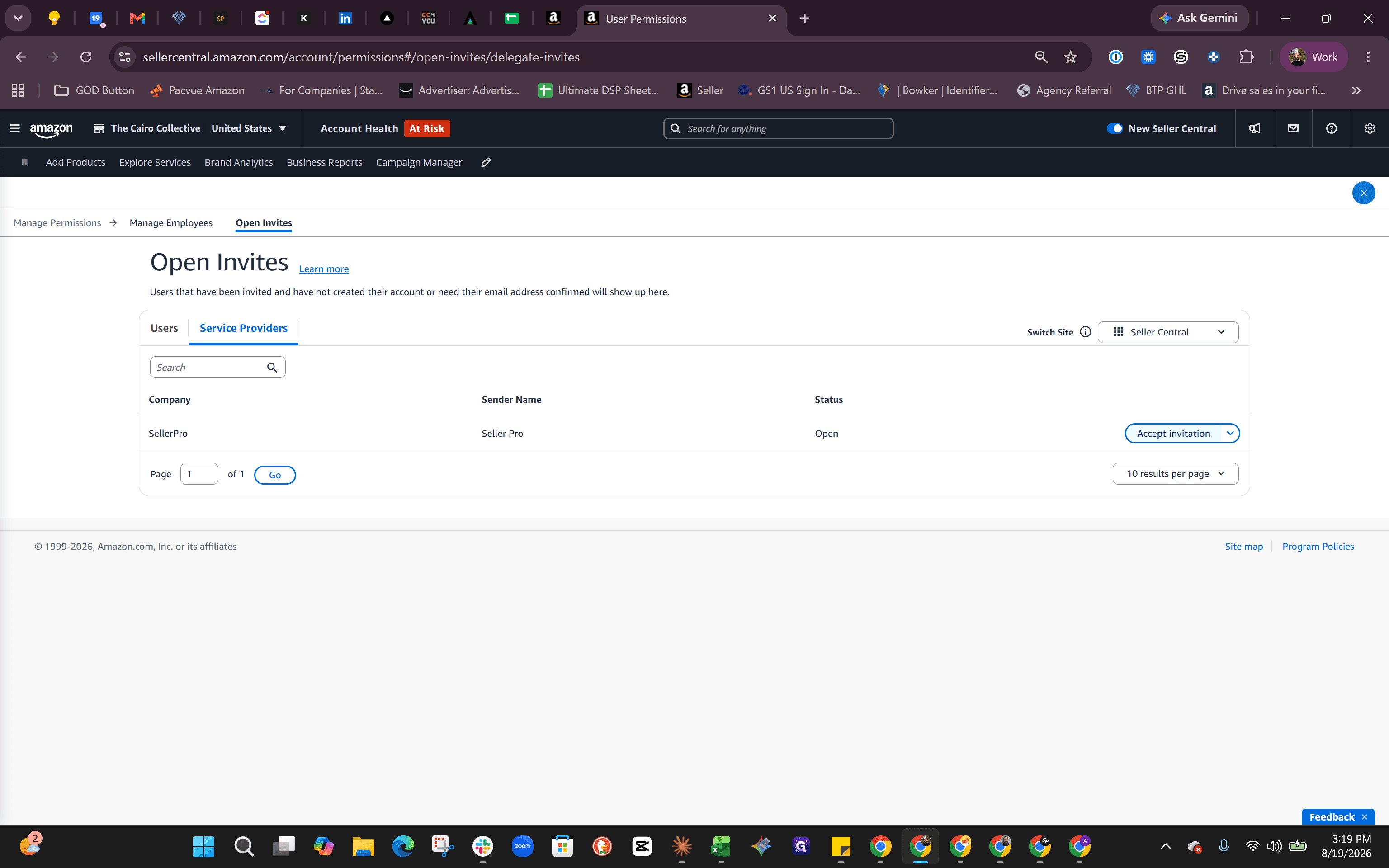The image size is (1389, 868).
Task: Open the Program Policies link
Action: pyautogui.click(x=1318, y=547)
